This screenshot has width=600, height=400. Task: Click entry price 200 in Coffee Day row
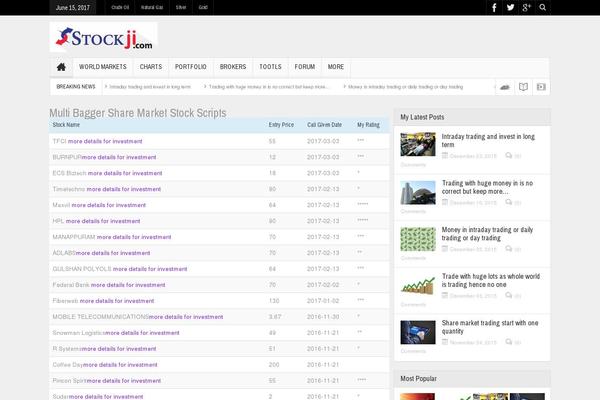click(x=274, y=365)
